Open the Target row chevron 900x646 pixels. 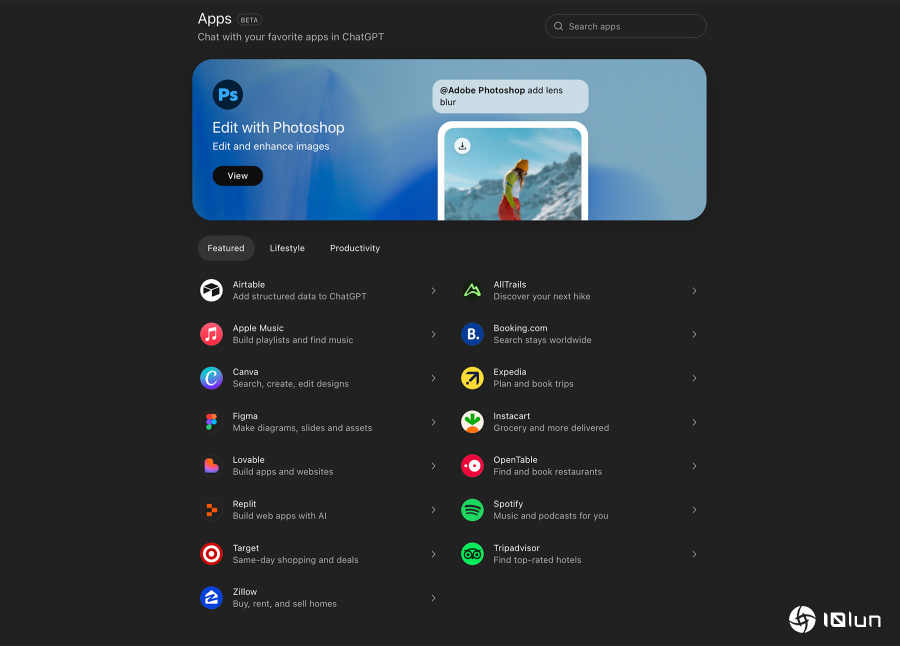coord(433,554)
